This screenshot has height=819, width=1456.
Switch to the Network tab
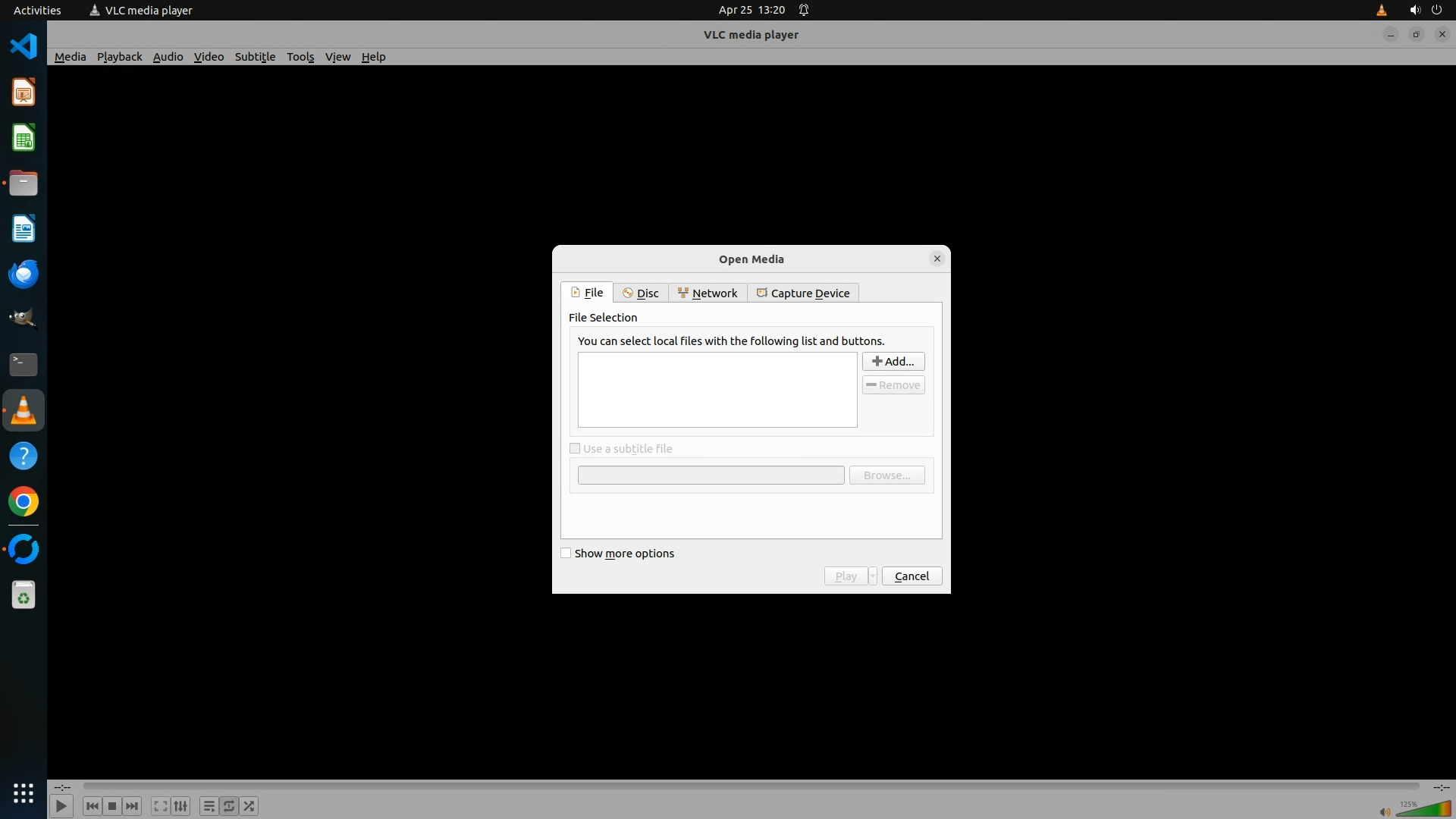pos(708,293)
